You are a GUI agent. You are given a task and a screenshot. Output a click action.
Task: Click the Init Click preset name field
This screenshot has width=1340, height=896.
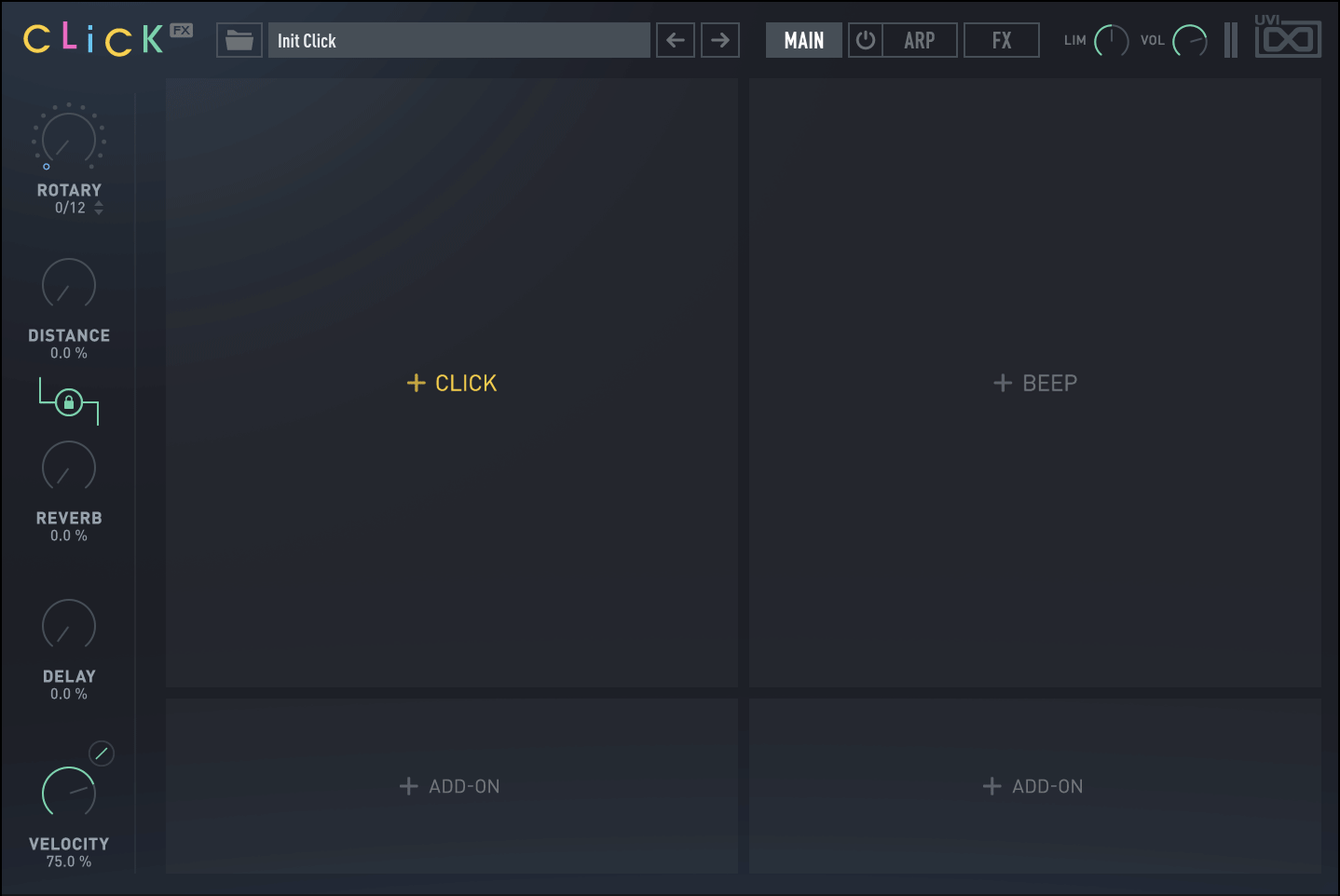[459, 40]
